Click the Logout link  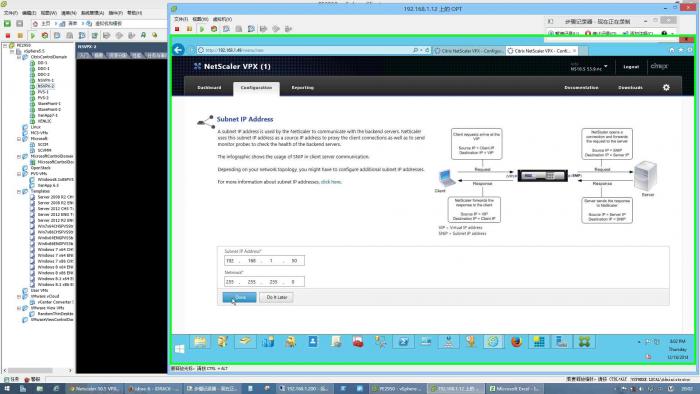(x=631, y=66)
